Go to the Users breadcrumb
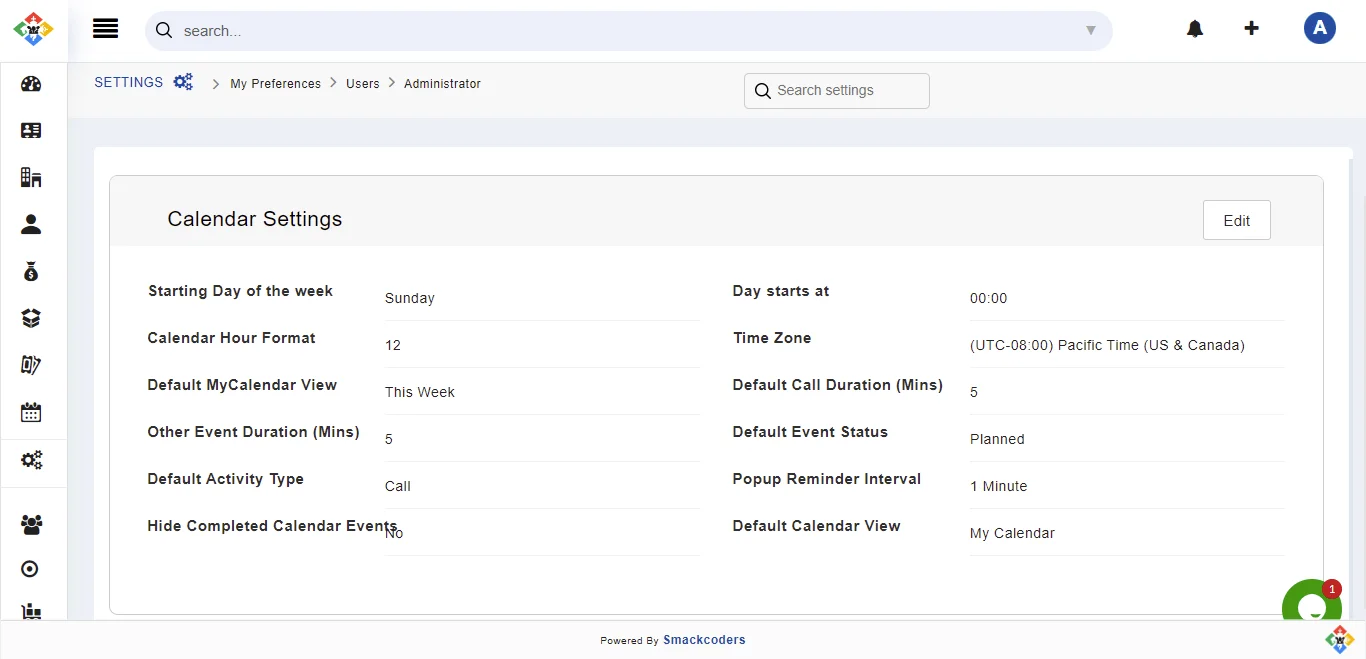This screenshot has height=659, width=1366. coord(363,84)
